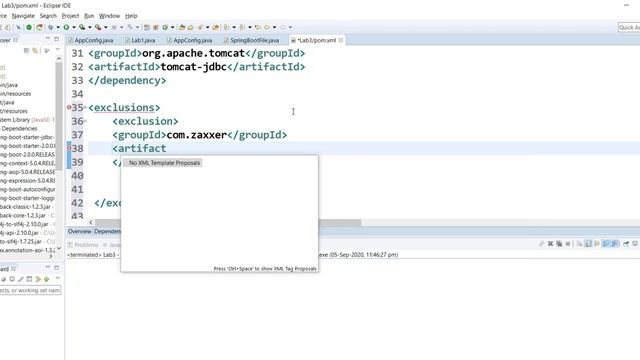Click the Console Pin Console icon
This screenshot has height=360, width=640.
[x=626, y=244]
